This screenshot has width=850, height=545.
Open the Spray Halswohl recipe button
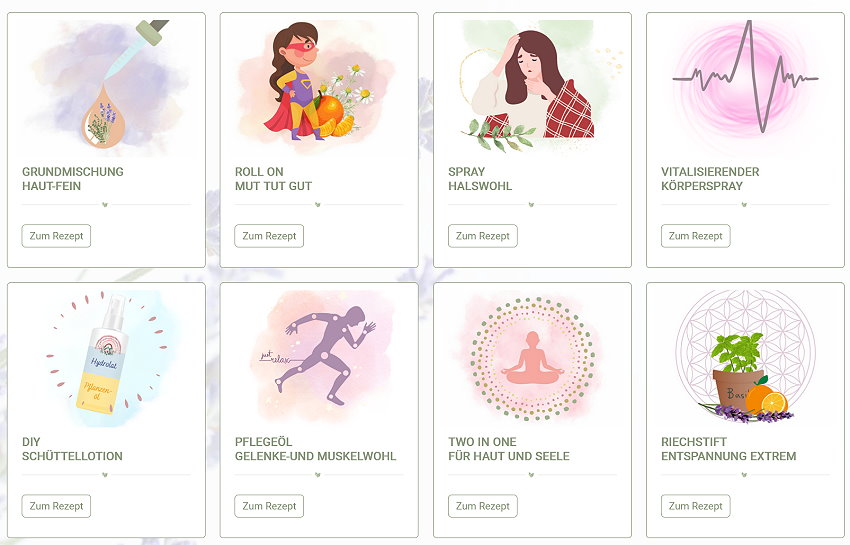482,236
